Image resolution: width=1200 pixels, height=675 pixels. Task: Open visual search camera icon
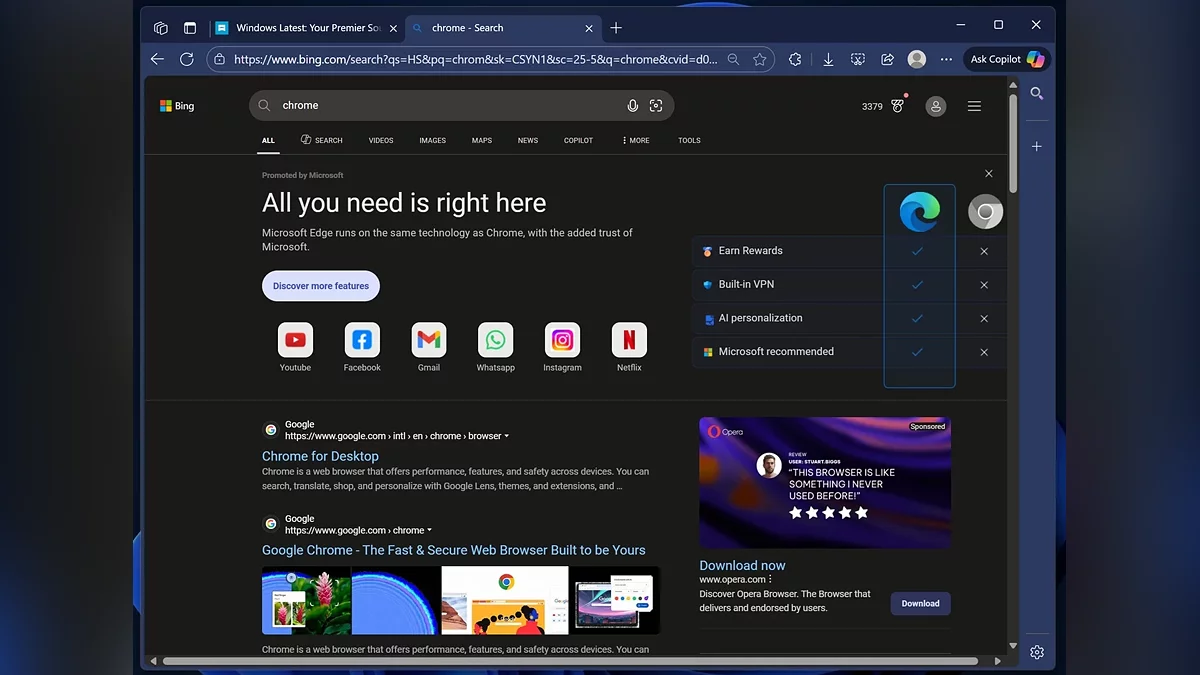click(x=656, y=106)
